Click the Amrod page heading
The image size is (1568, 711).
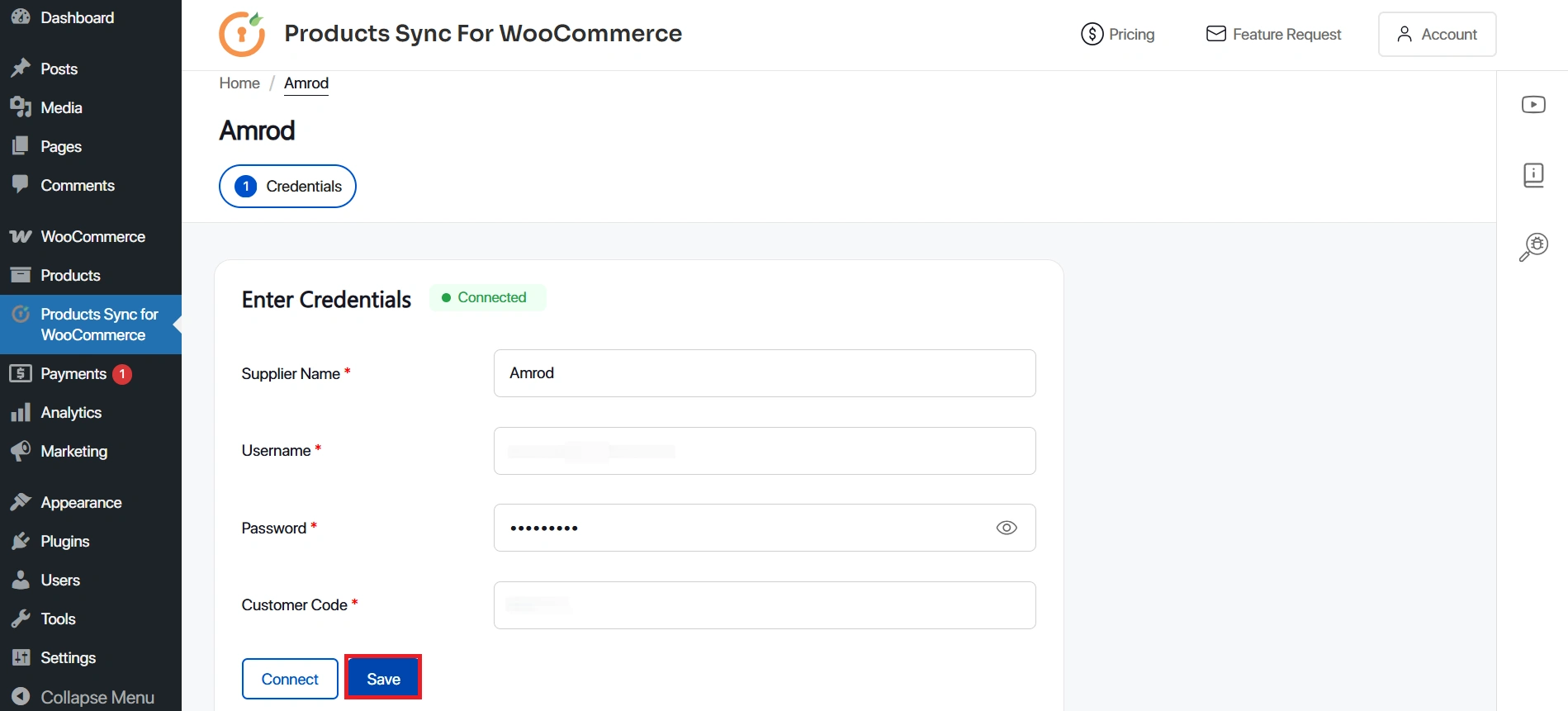(x=257, y=130)
